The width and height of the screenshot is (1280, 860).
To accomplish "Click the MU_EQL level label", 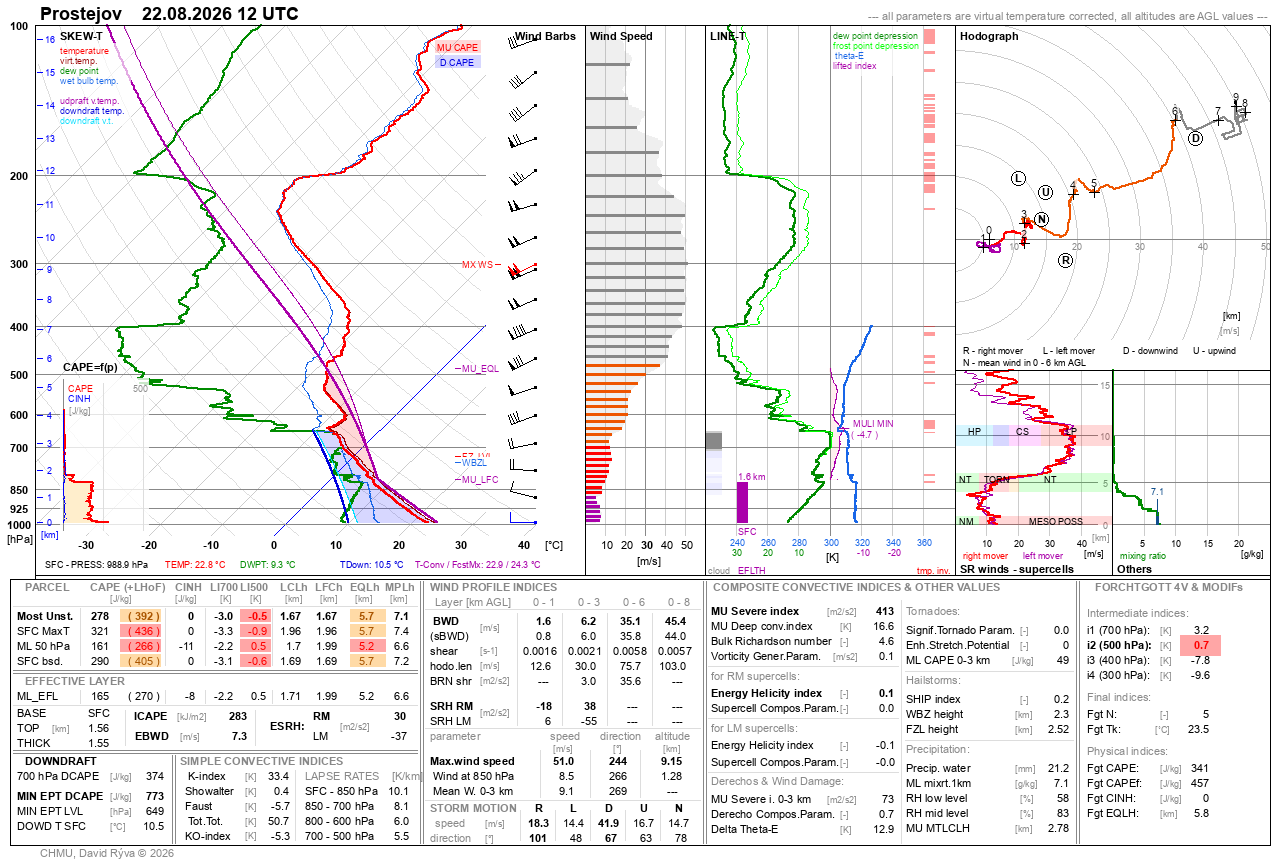I will (480, 369).
